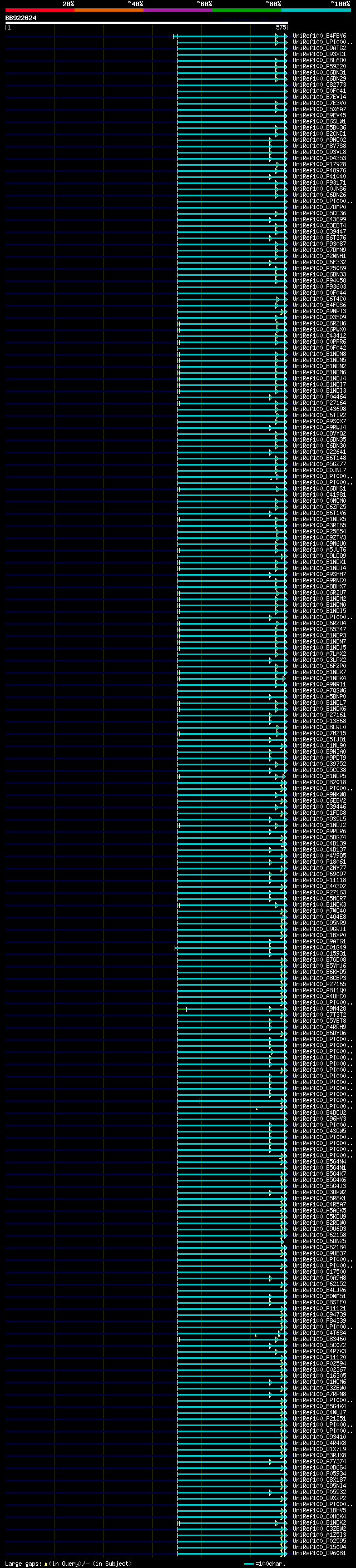The height and width of the screenshot is (1568, 356).
Task: Click the orange ~40% identity legend segment
Action: pyautogui.click(x=109, y=10)
